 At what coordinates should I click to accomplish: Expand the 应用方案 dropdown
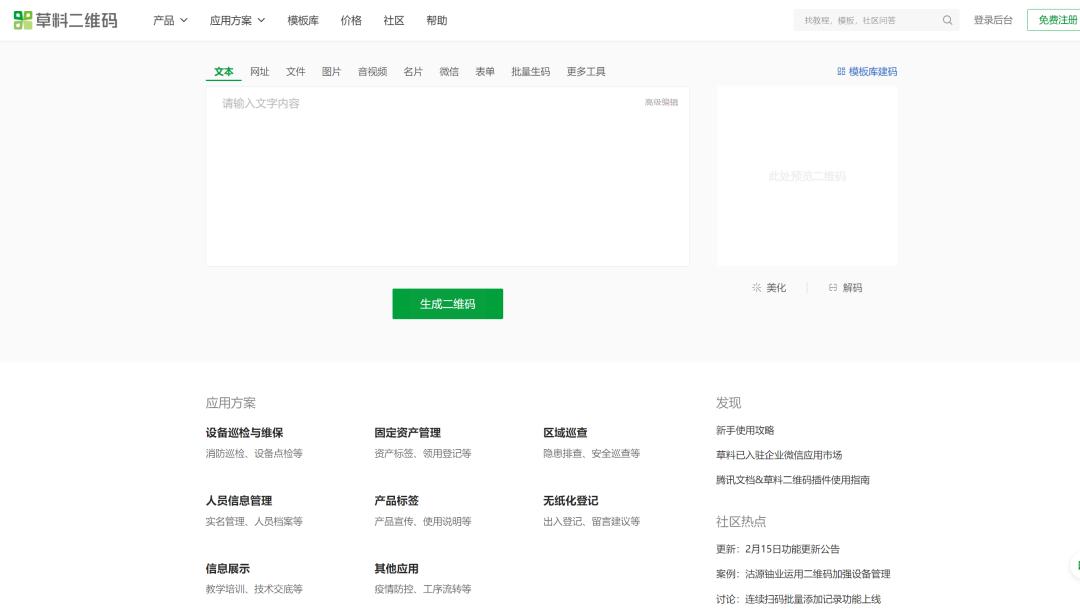click(x=235, y=20)
